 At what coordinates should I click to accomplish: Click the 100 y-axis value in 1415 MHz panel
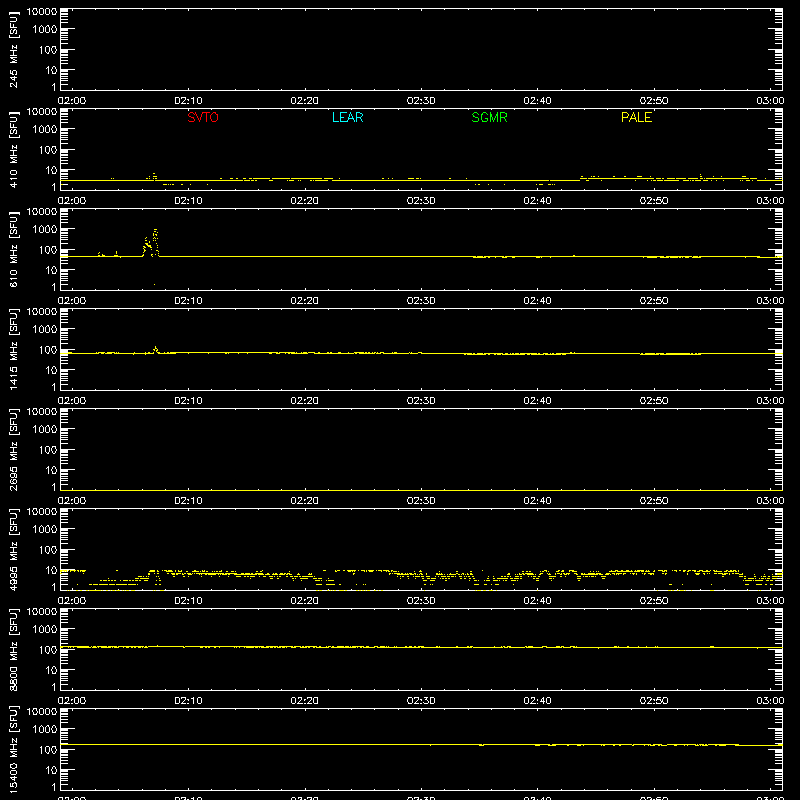48,350
